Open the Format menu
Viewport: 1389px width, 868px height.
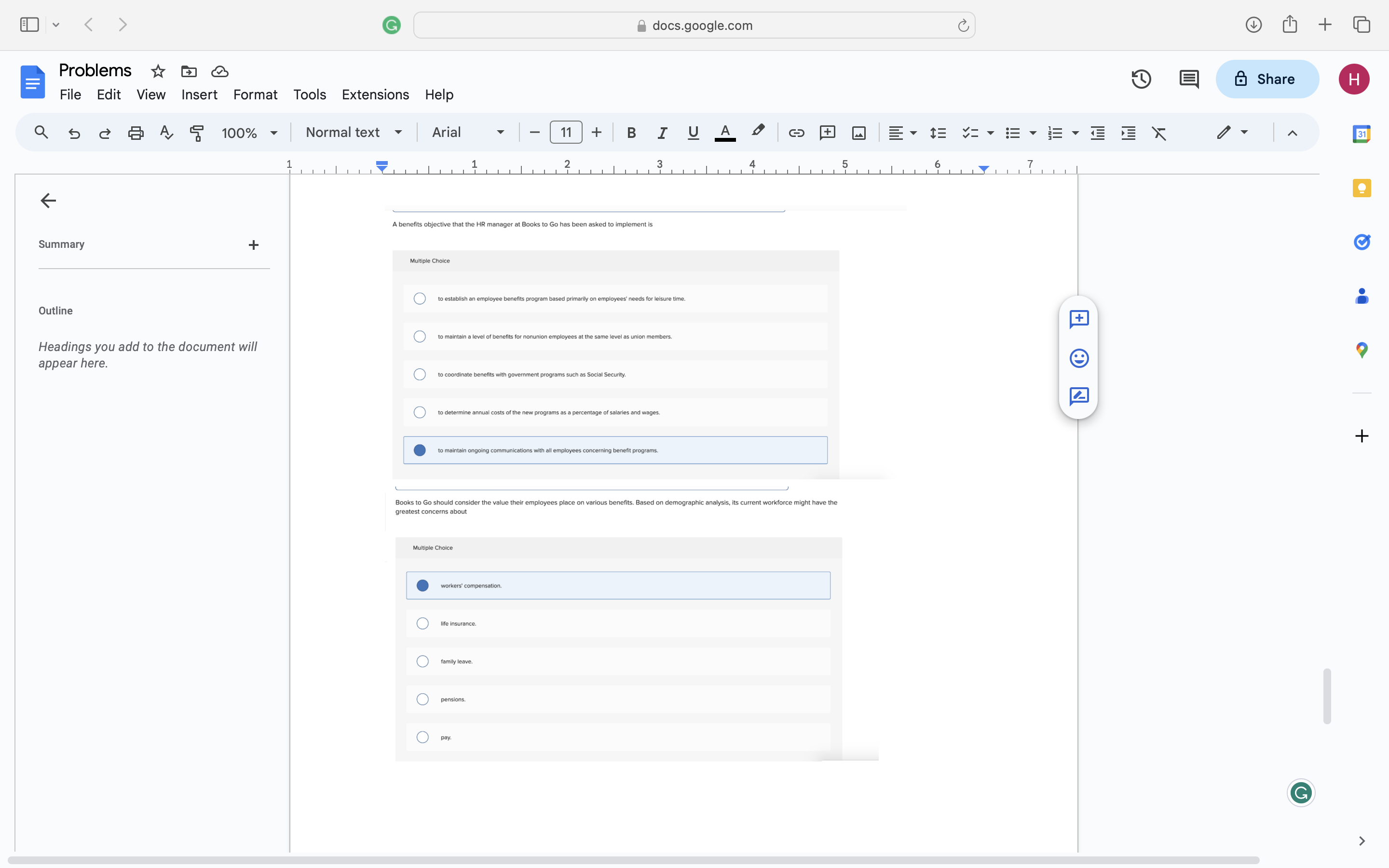[x=256, y=95]
